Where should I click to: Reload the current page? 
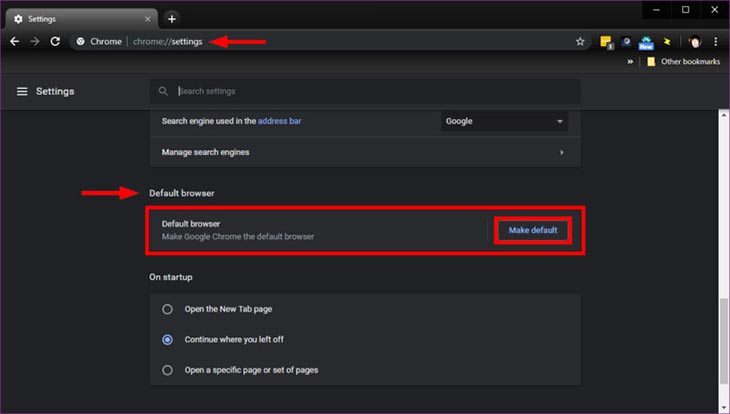[x=56, y=41]
